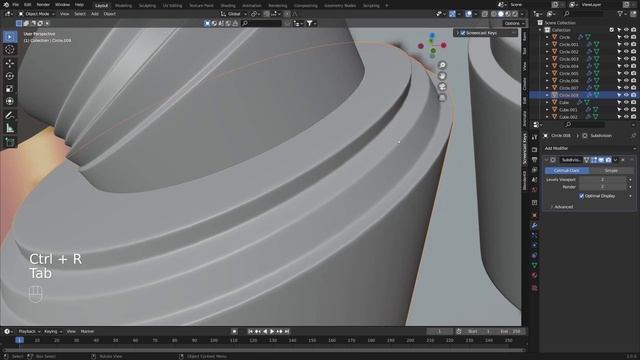This screenshot has height=360, width=640.
Task: Pick the Measure tool
Action: pos(10,128)
